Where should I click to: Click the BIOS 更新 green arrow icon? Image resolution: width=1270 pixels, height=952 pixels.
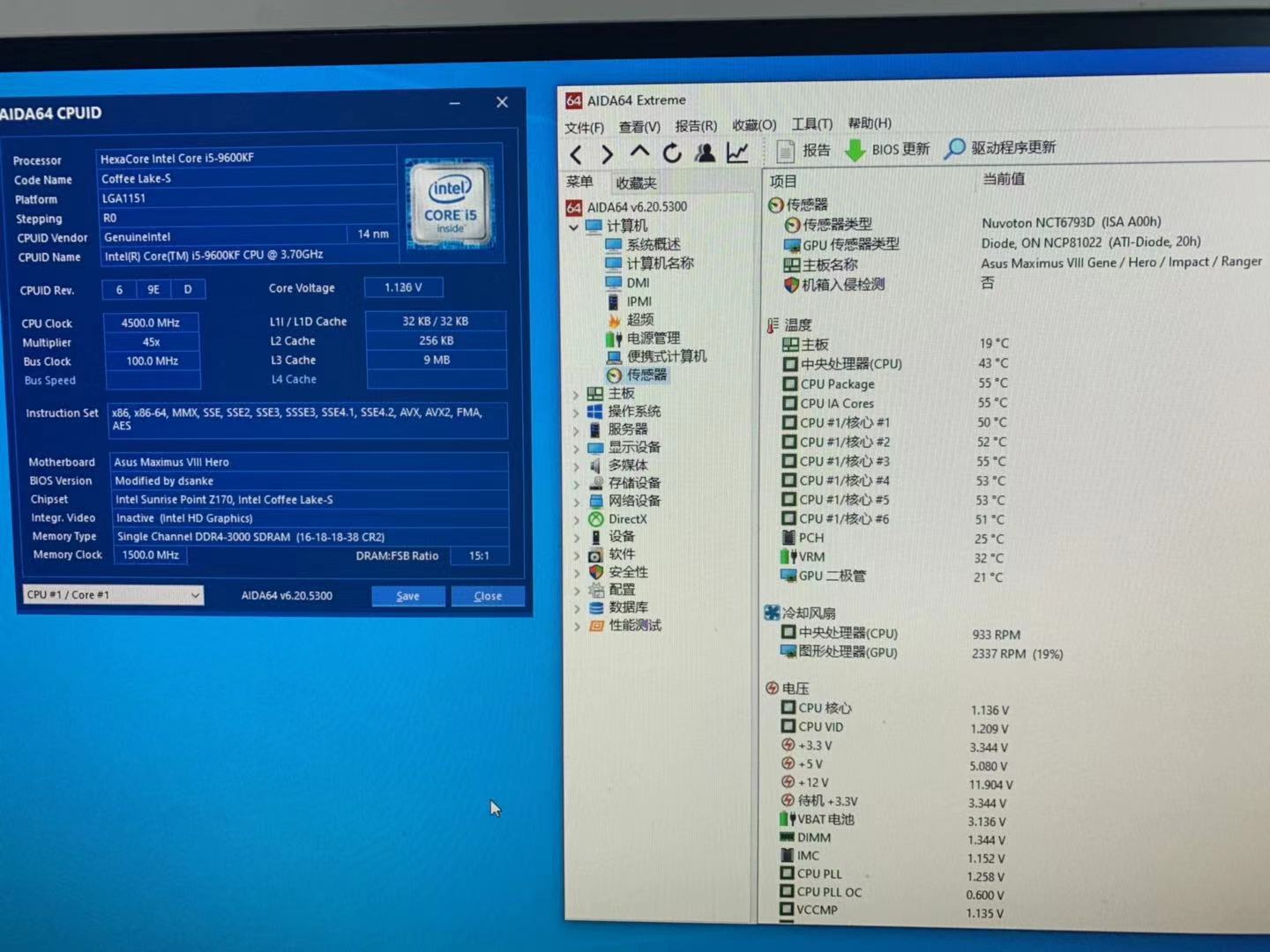855,150
